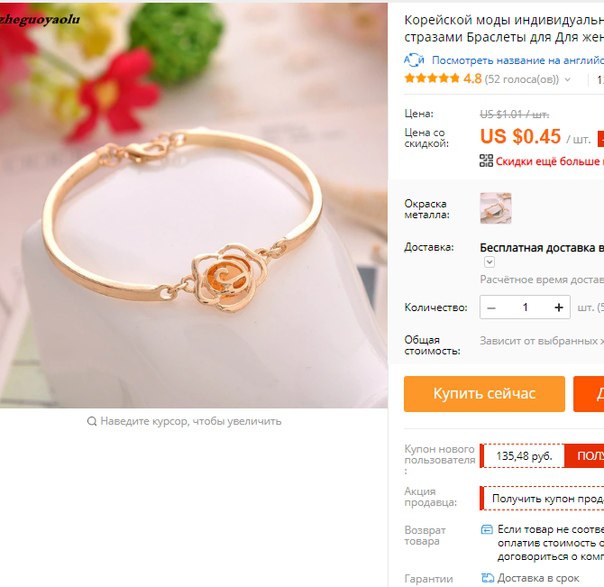Open the Скидки ещё больше link
The height and width of the screenshot is (587, 604).
(550, 161)
